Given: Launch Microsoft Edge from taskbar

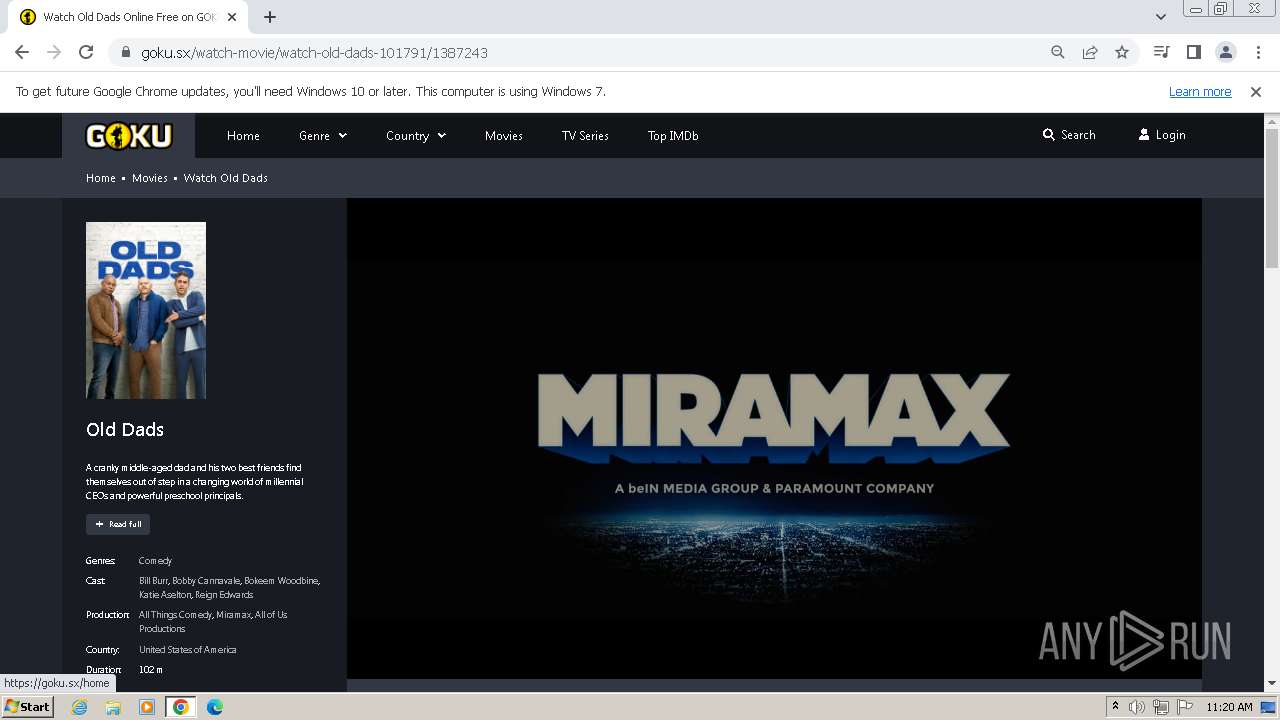Looking at the screenshot, I should click(215, 707).
